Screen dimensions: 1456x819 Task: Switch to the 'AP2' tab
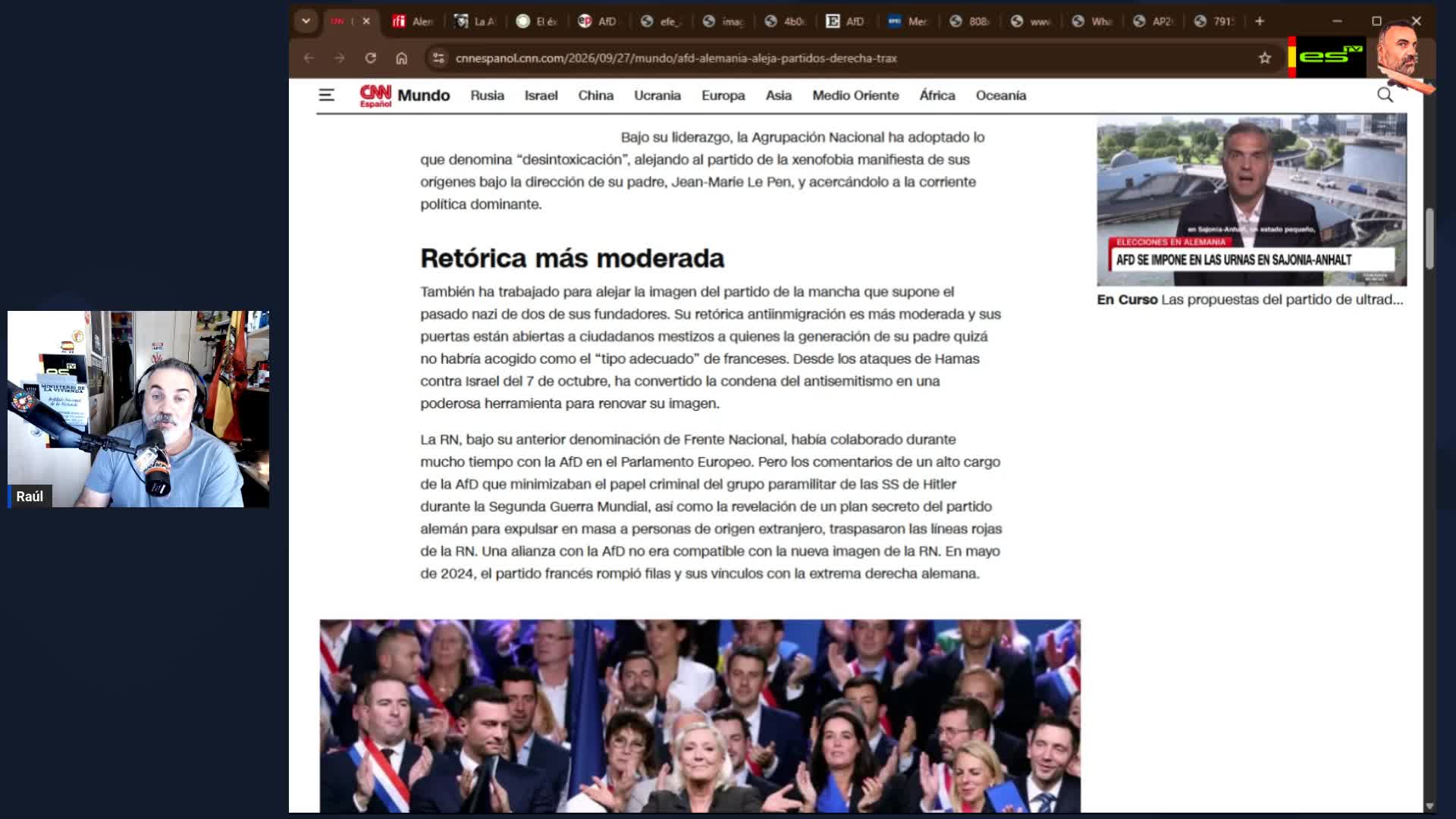click(1153, 21)
